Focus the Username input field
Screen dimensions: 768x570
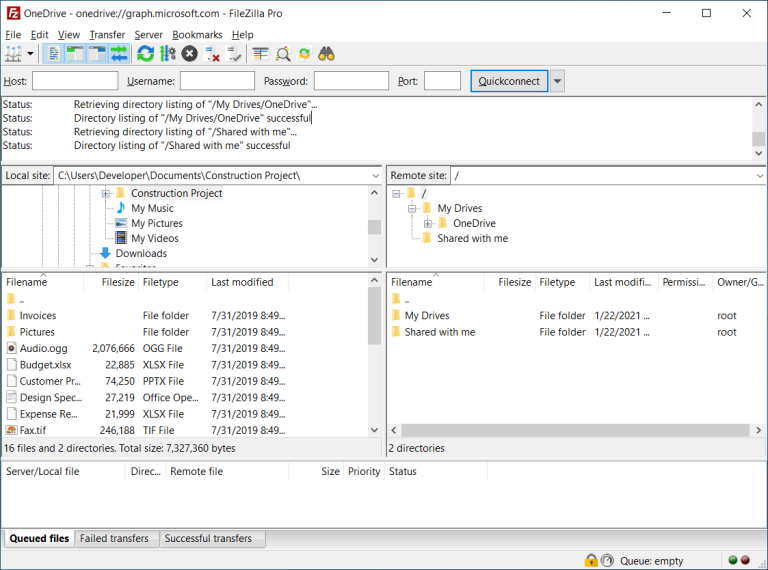(217, 81)
